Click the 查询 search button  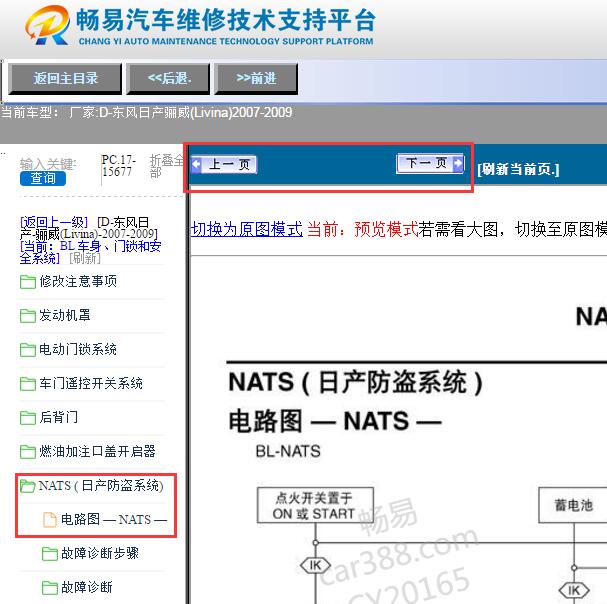click(43, 178)
